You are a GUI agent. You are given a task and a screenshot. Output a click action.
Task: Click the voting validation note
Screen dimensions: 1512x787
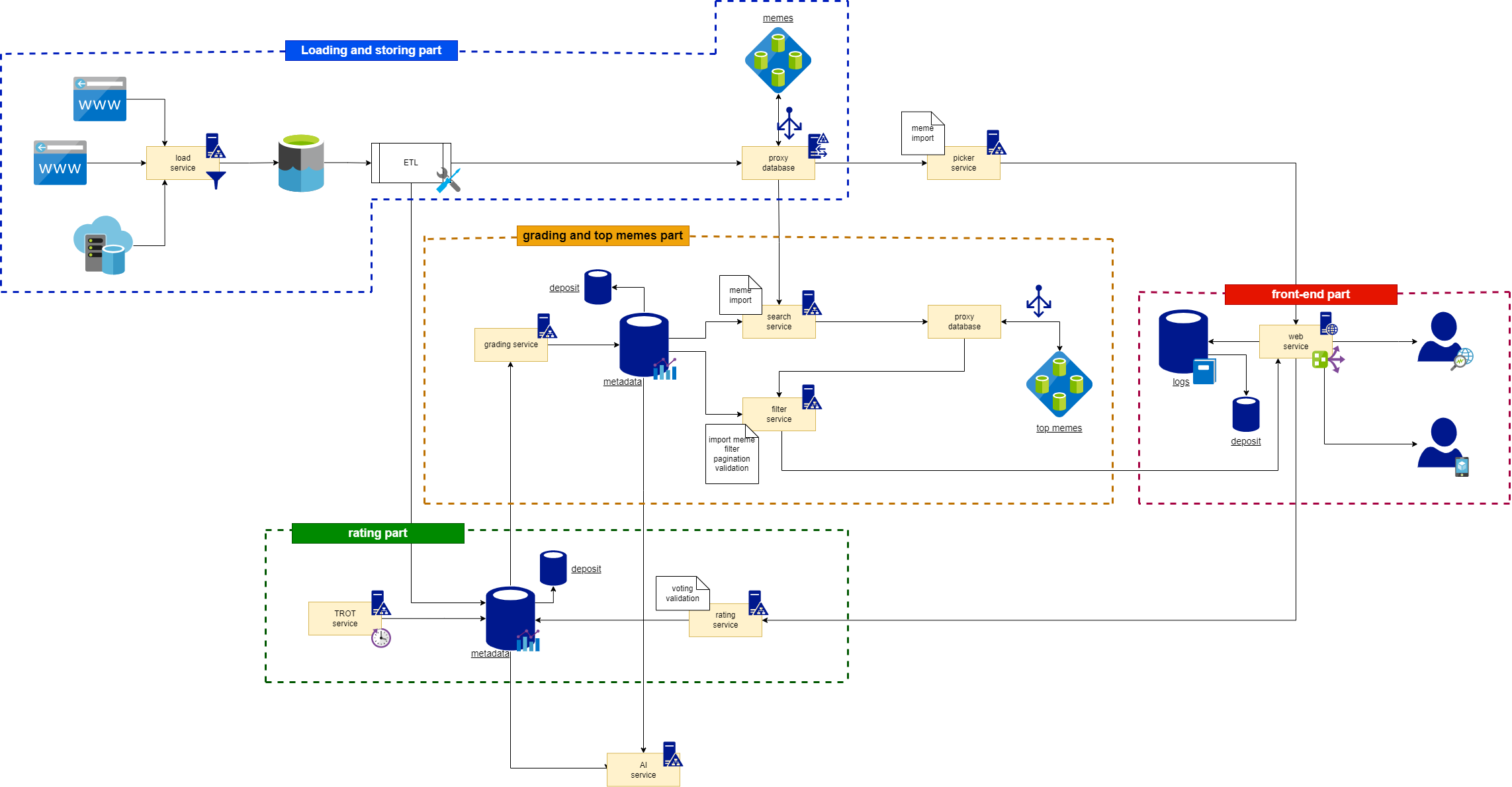point(682,593)
